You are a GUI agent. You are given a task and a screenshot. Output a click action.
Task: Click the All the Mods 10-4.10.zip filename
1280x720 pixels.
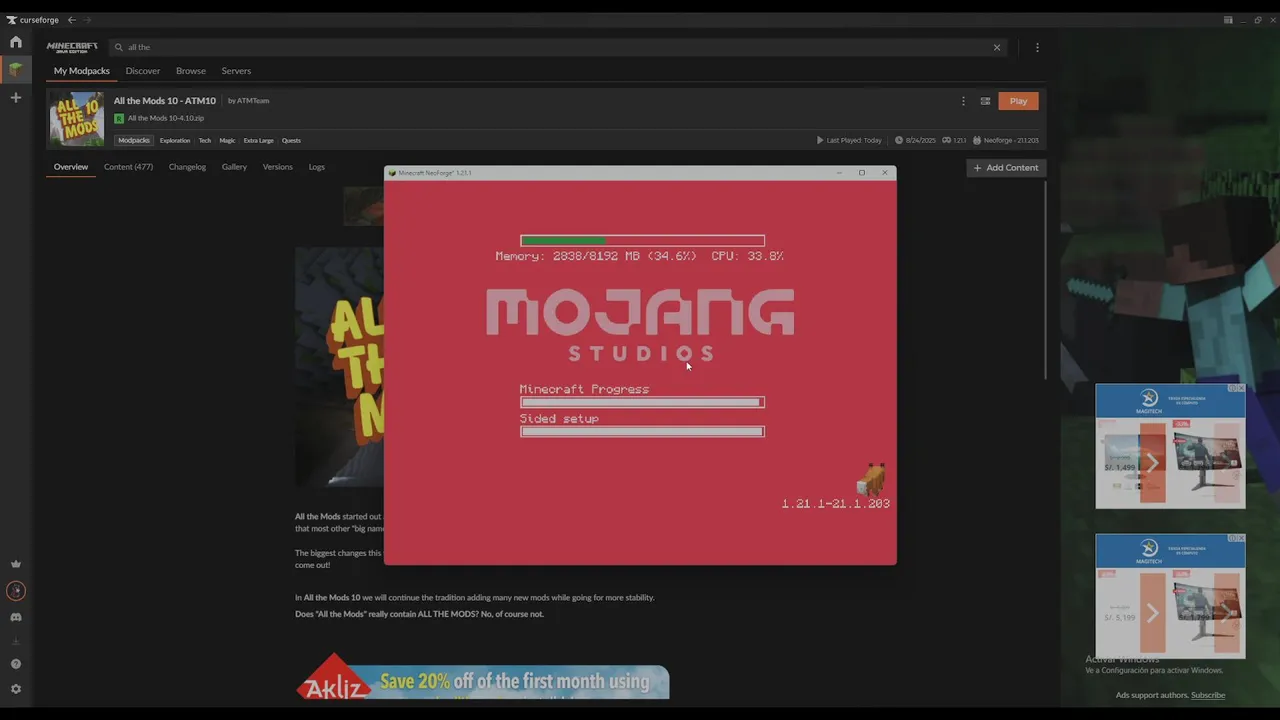click(166, 118)
